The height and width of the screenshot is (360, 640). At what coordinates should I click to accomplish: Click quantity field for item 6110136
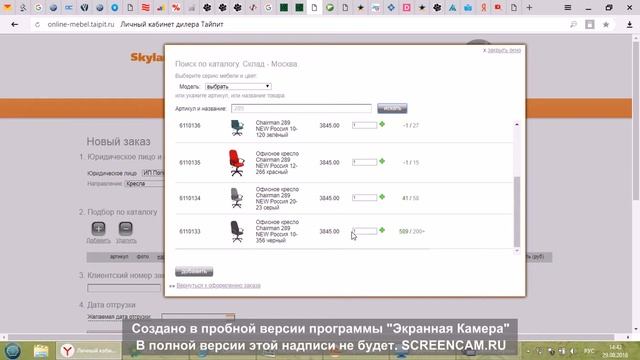point(364,125)
